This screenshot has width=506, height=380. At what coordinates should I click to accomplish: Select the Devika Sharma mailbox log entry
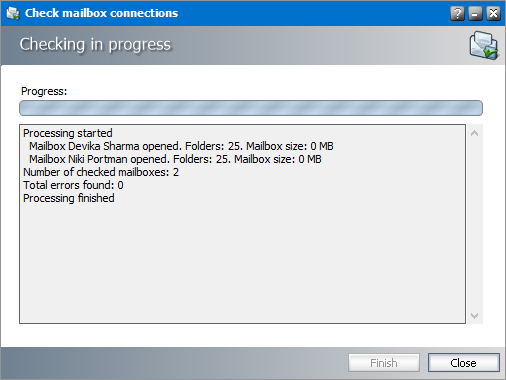[181, 146]
